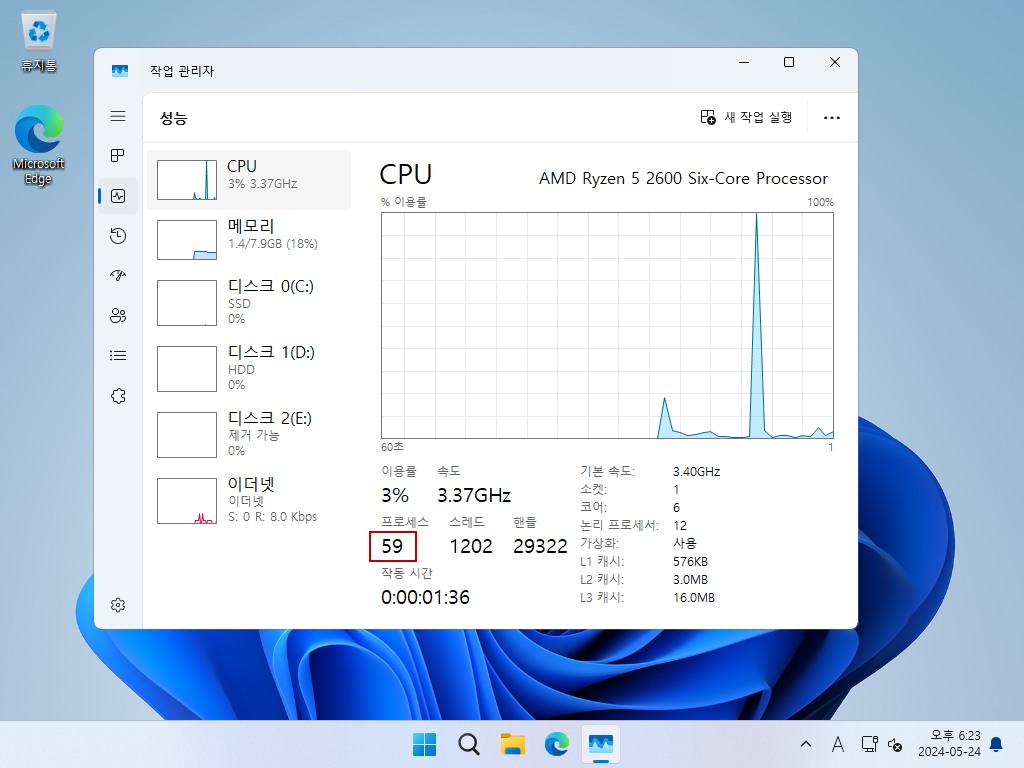Viewport: 1024px width, 768px height.
Task: Click the AMD Ryzen 5 2600 processor name
Action: coord(683,178)
